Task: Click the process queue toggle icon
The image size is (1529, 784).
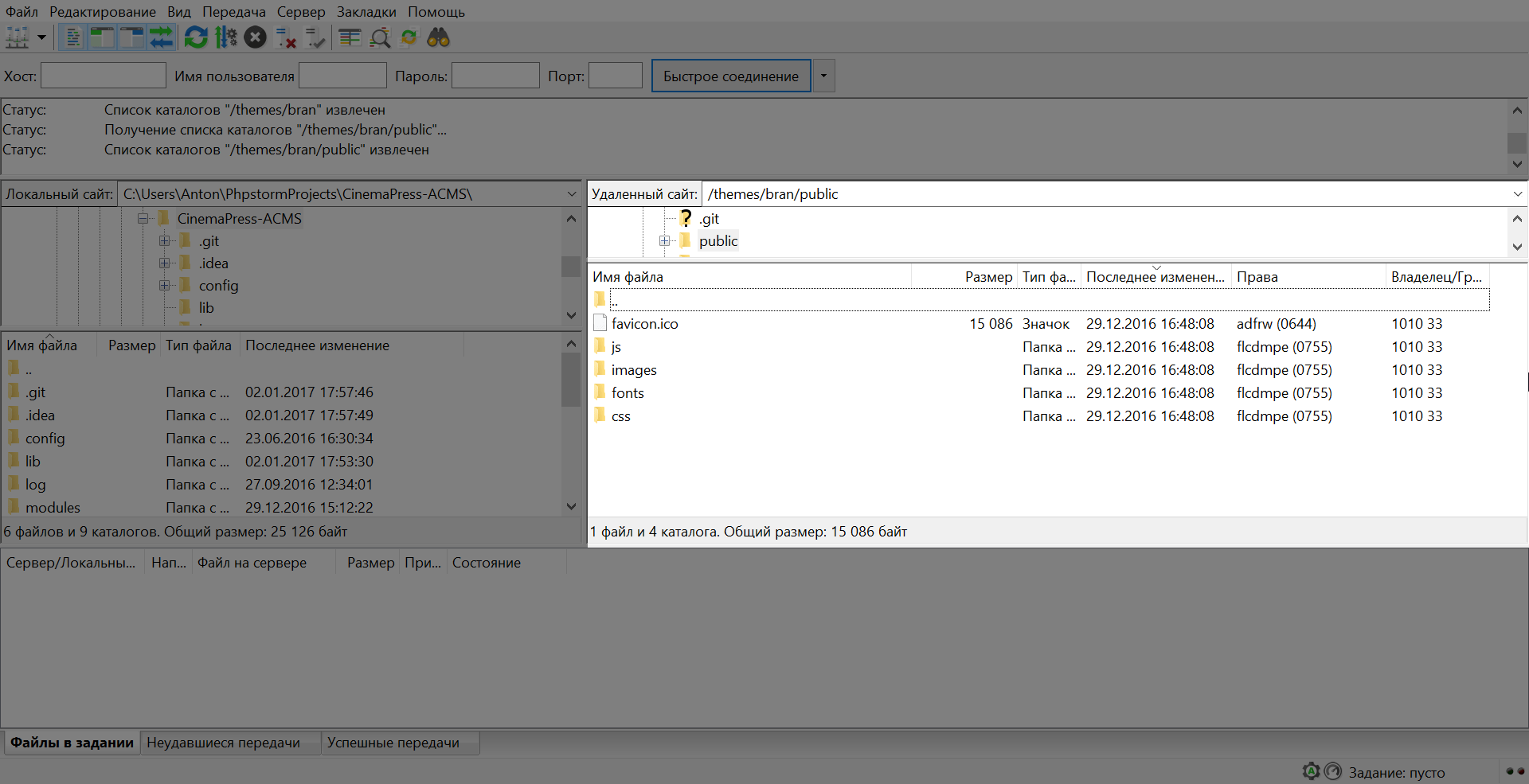Action: pyautogui.click(x=226, y=37)
